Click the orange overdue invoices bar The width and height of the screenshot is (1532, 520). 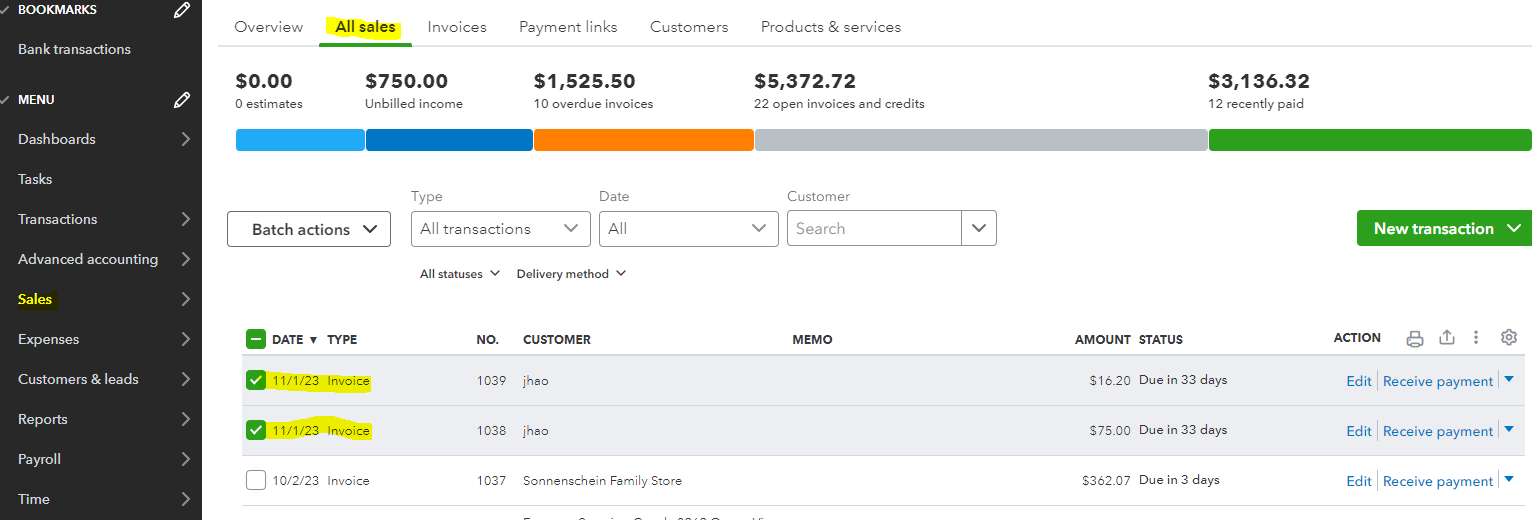coord(643,140)
